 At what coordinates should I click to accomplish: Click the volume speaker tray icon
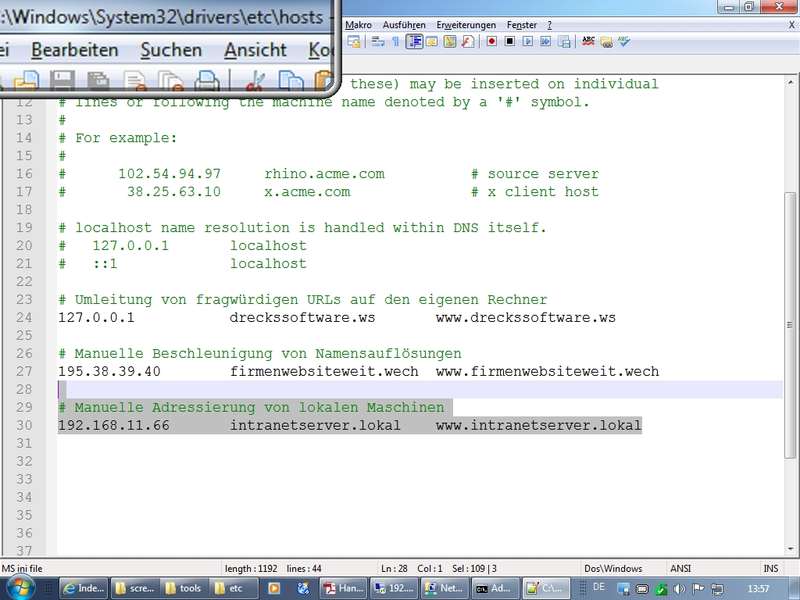pyautogui.click(x=679, y=588)
